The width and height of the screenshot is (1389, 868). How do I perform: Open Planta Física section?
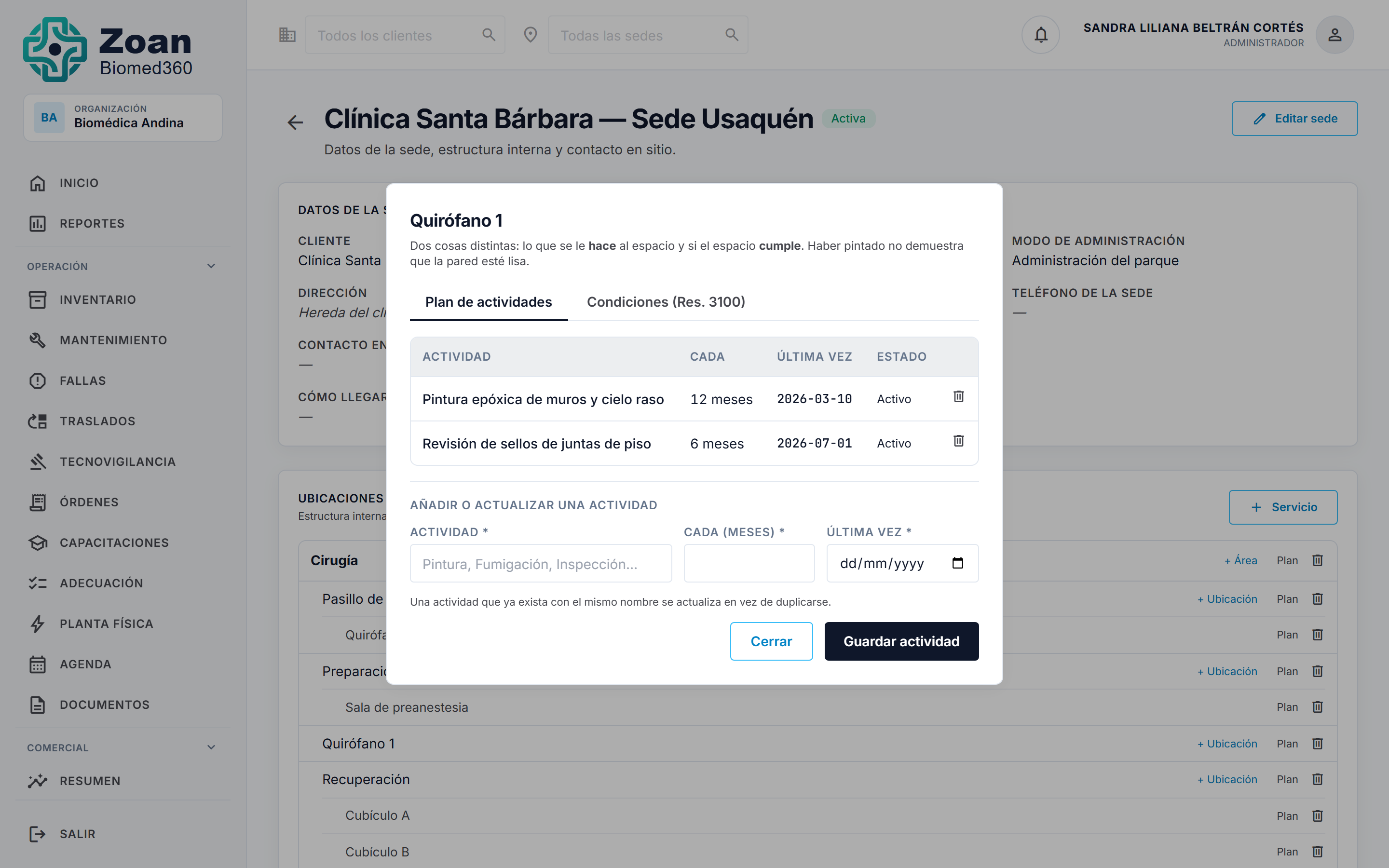coord(123,624)
